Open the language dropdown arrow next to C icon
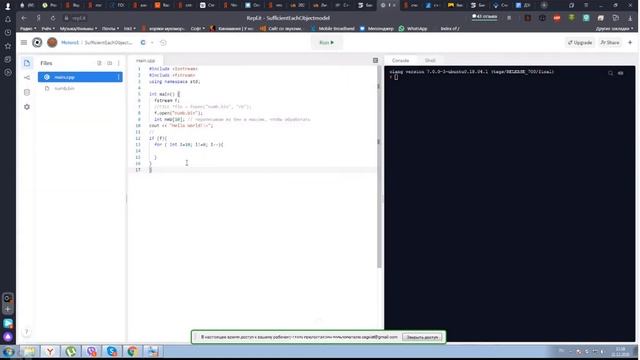Image resolution: width=640 pixels, height=360 pixels. click(152, 42)
